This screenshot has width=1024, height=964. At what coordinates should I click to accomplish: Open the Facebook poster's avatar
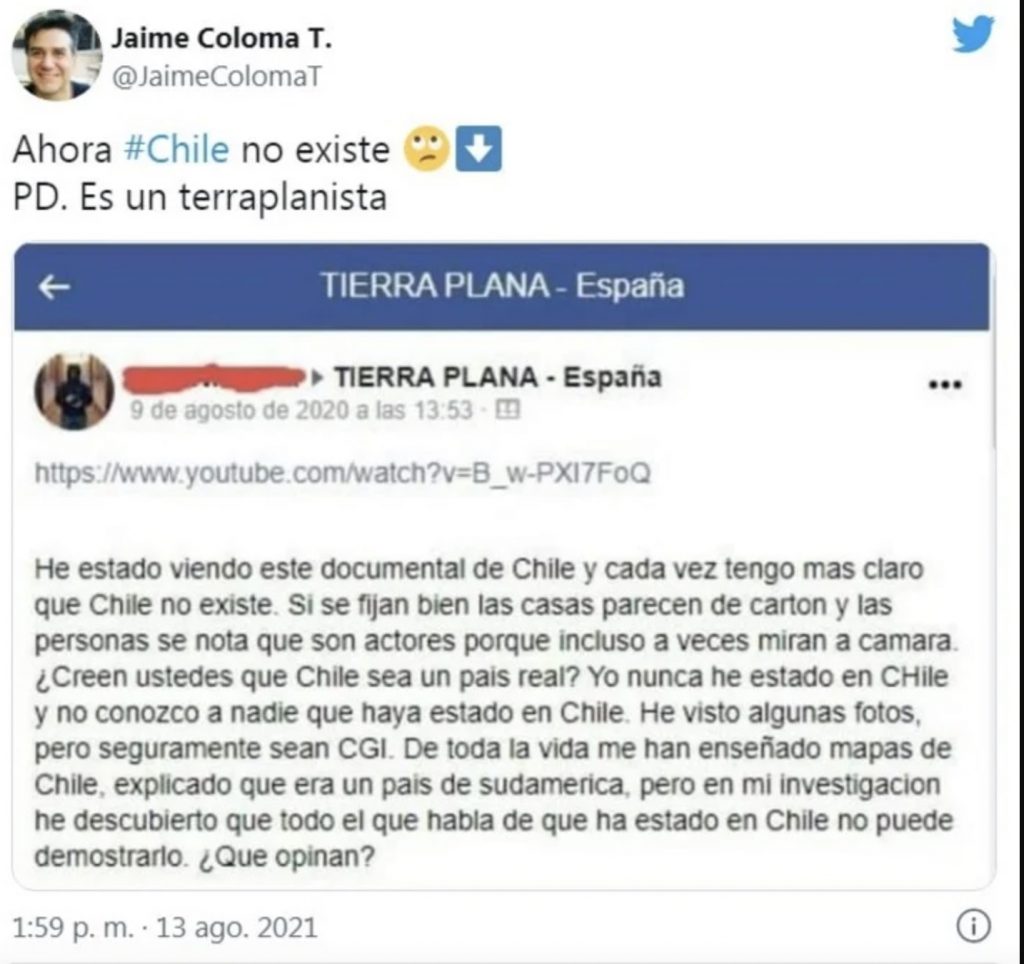(x=74, y=391)
